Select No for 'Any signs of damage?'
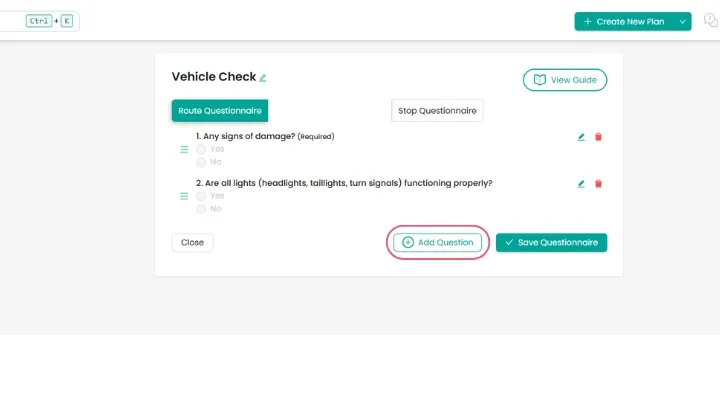 click(201, 162)
